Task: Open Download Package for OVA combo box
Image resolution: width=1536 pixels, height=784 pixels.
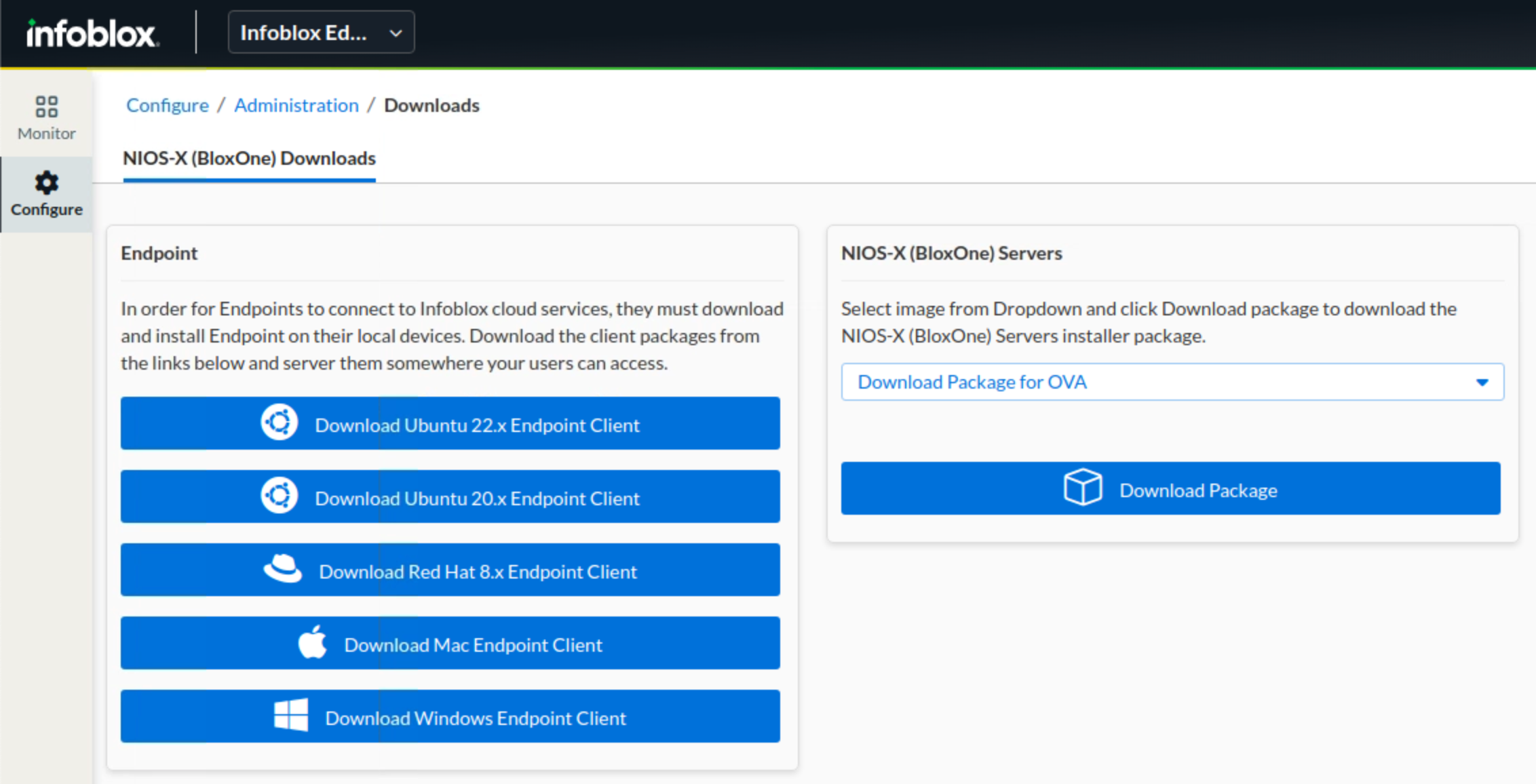Action: click(1172, 382)
